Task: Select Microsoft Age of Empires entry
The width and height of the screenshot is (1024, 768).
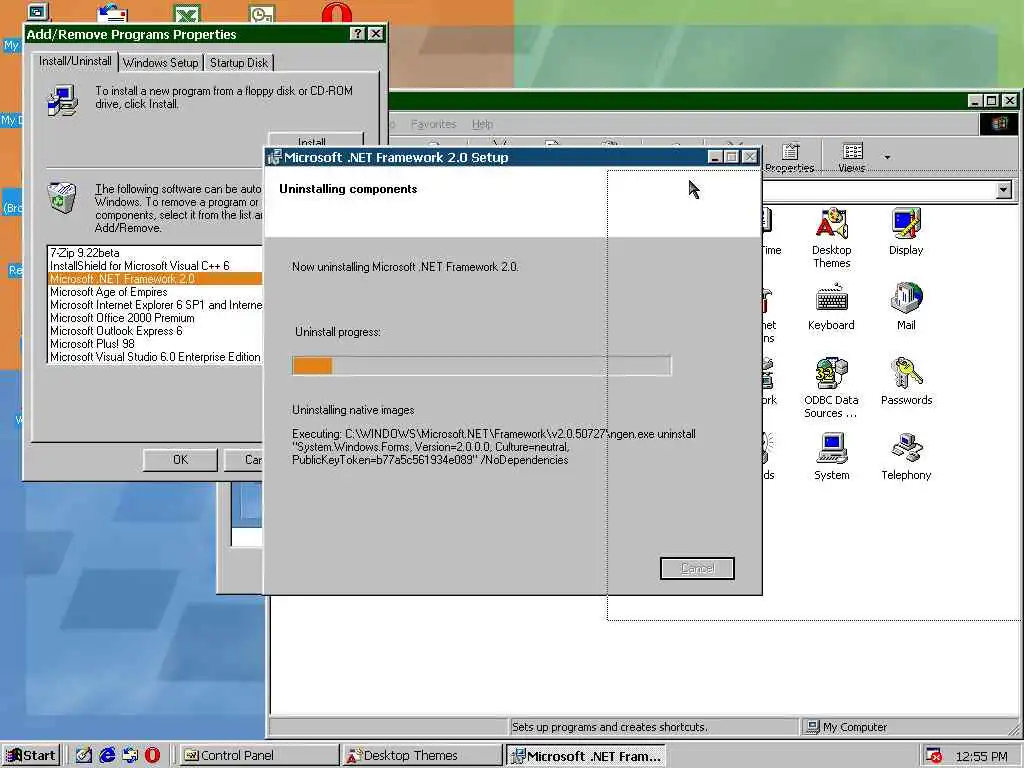Action: click(155, 292)
